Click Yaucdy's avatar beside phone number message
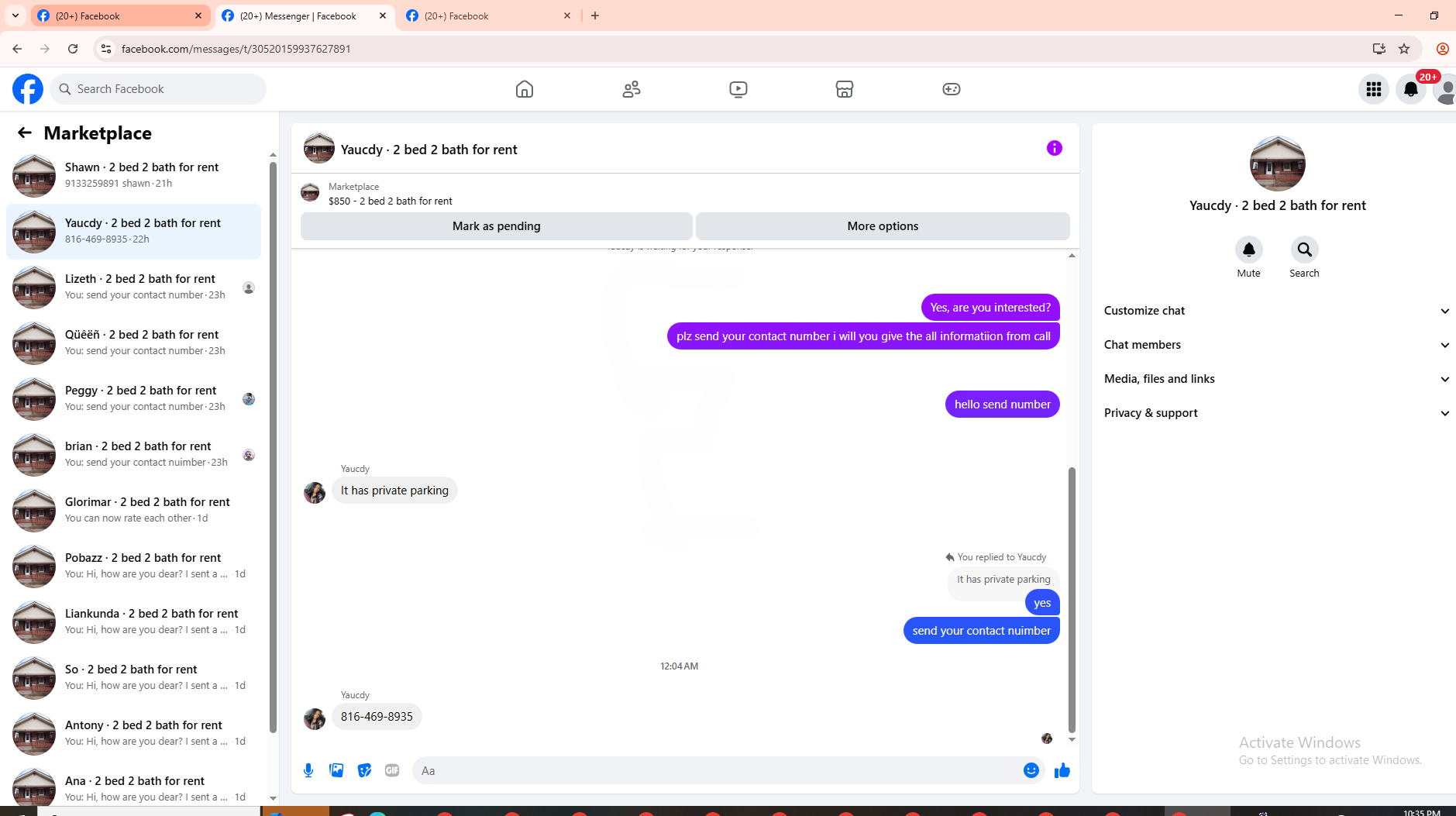The width and height of the screenshot is (1456, 816). (x=315, y=718)
